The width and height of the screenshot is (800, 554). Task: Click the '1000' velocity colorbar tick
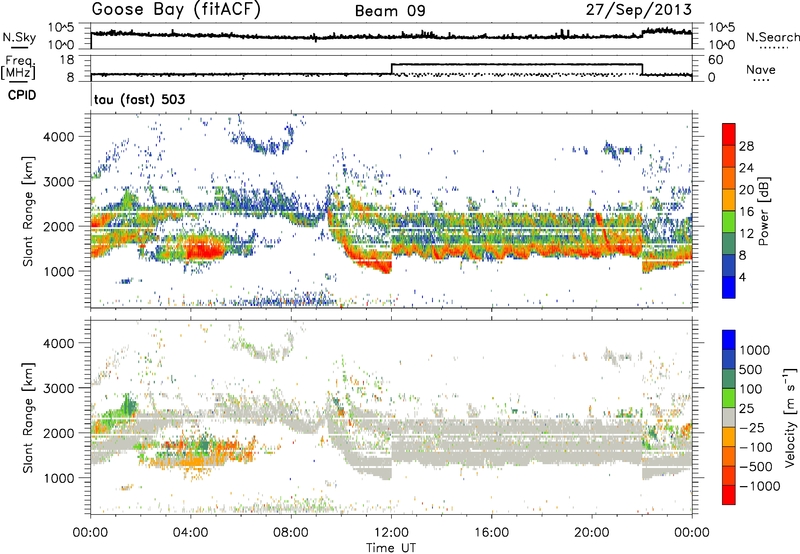[755, 350]
